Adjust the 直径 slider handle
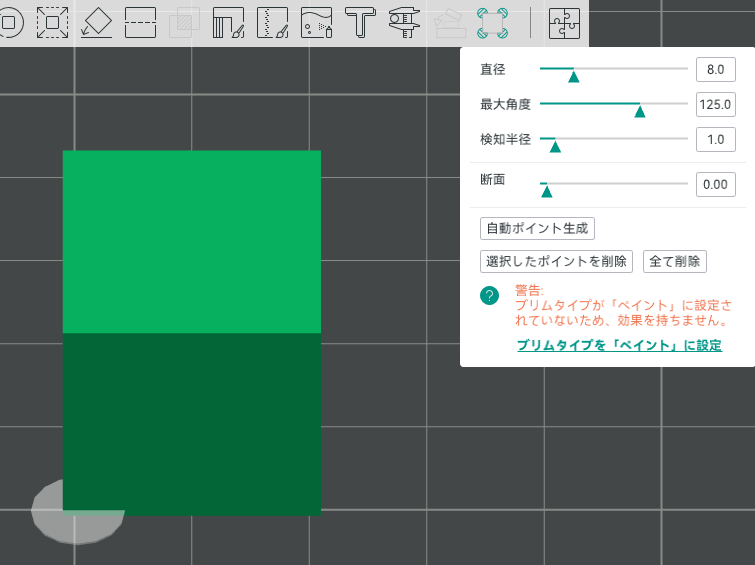Image resolution: width=755 pixels, height=565 pixels. 573,76
